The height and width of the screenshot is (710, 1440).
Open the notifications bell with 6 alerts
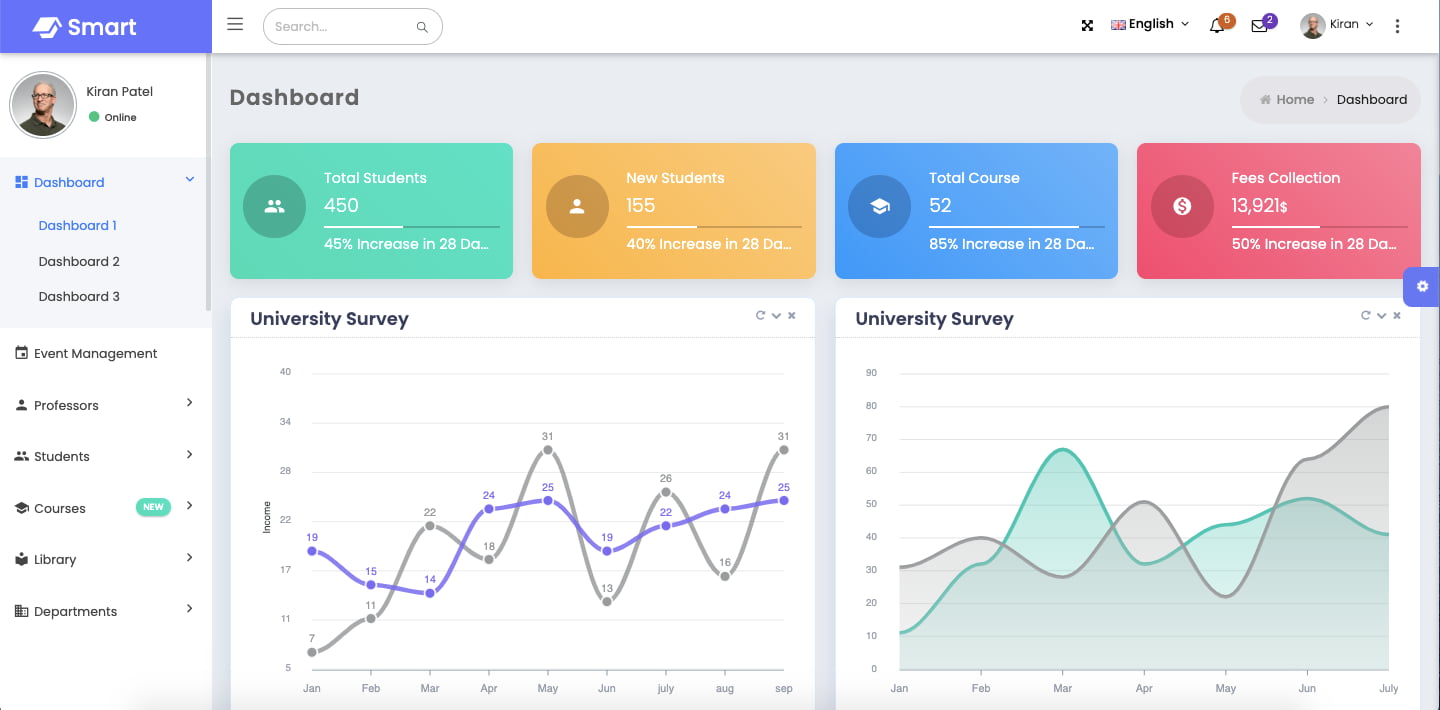coord(1216,26)
